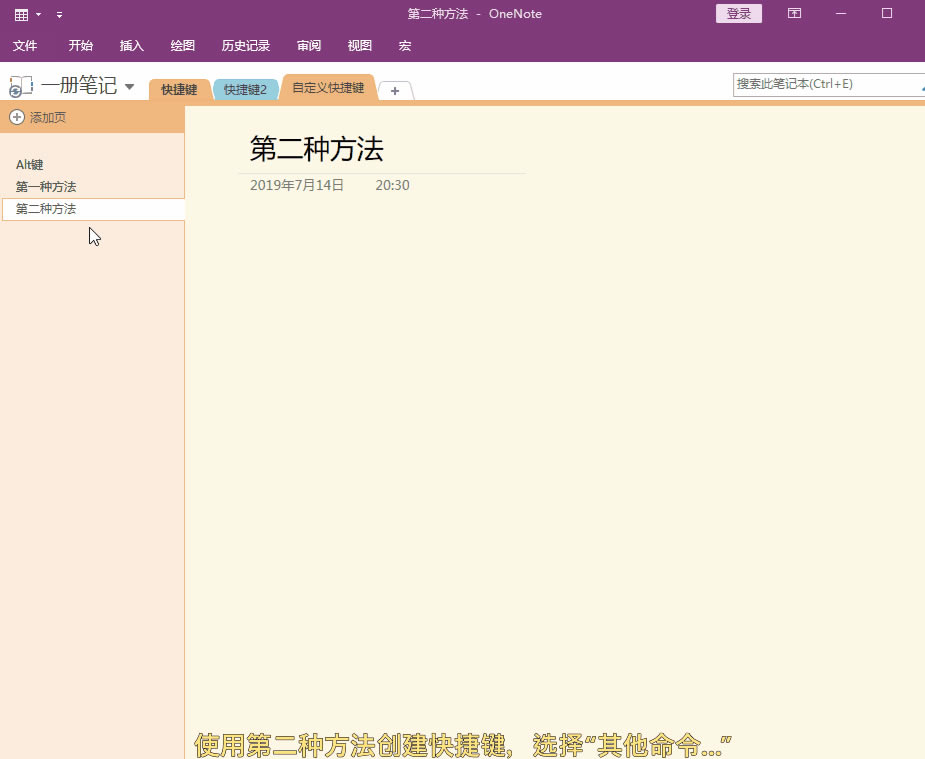Open the 第一种方法 page
This screenshot has height=759, width=925.
46,187
